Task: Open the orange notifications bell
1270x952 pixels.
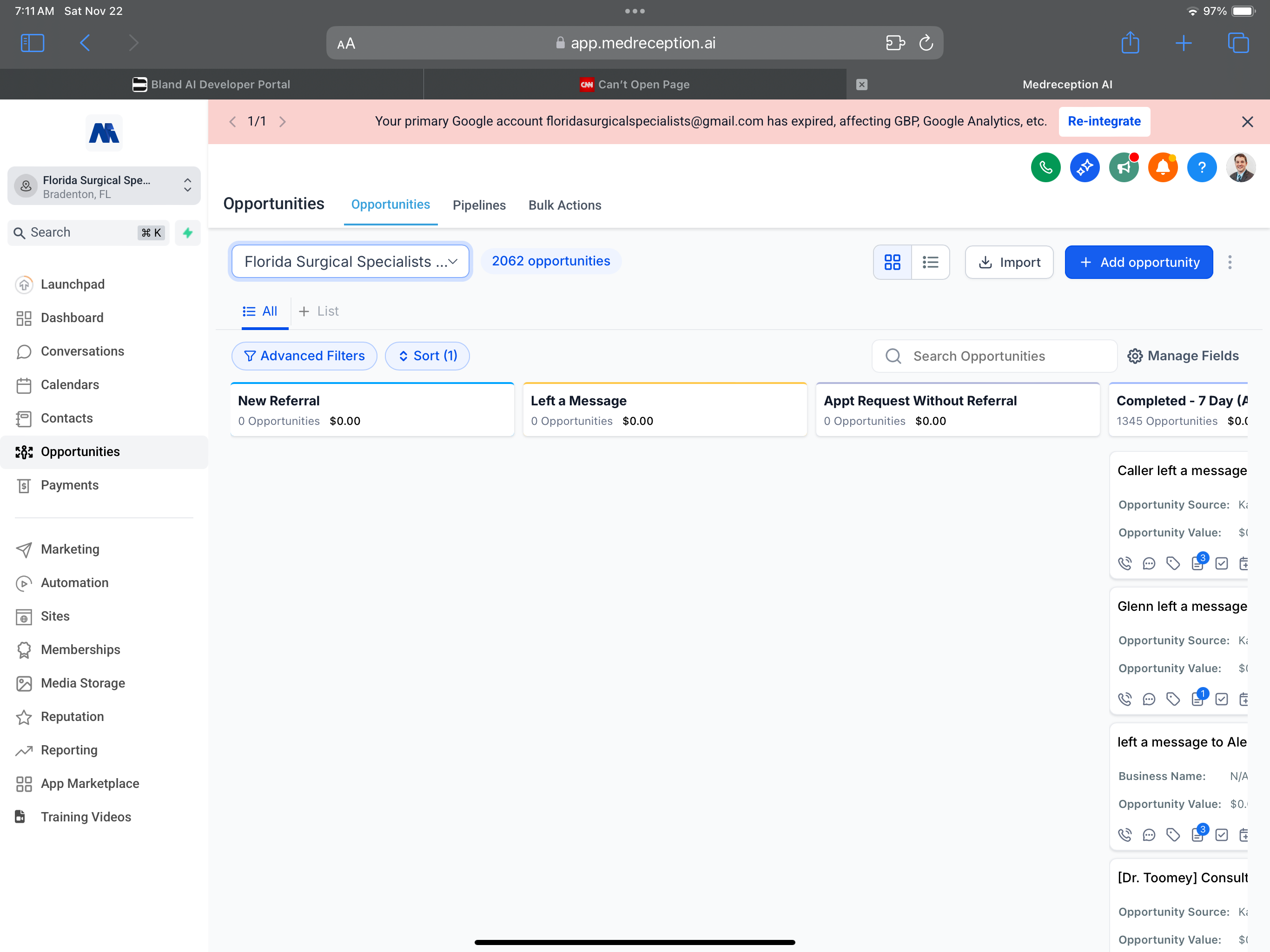Action: pyautogui.click(x=1163, y=167)
